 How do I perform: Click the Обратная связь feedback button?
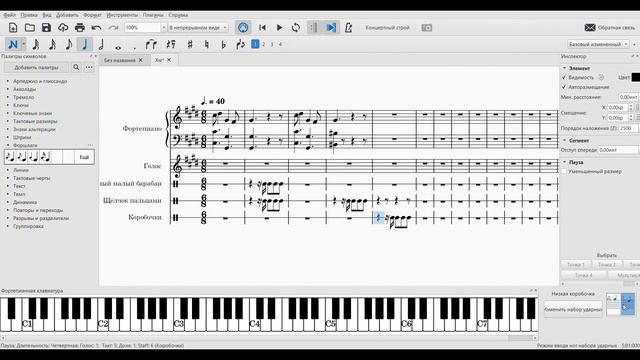[610, 28]
